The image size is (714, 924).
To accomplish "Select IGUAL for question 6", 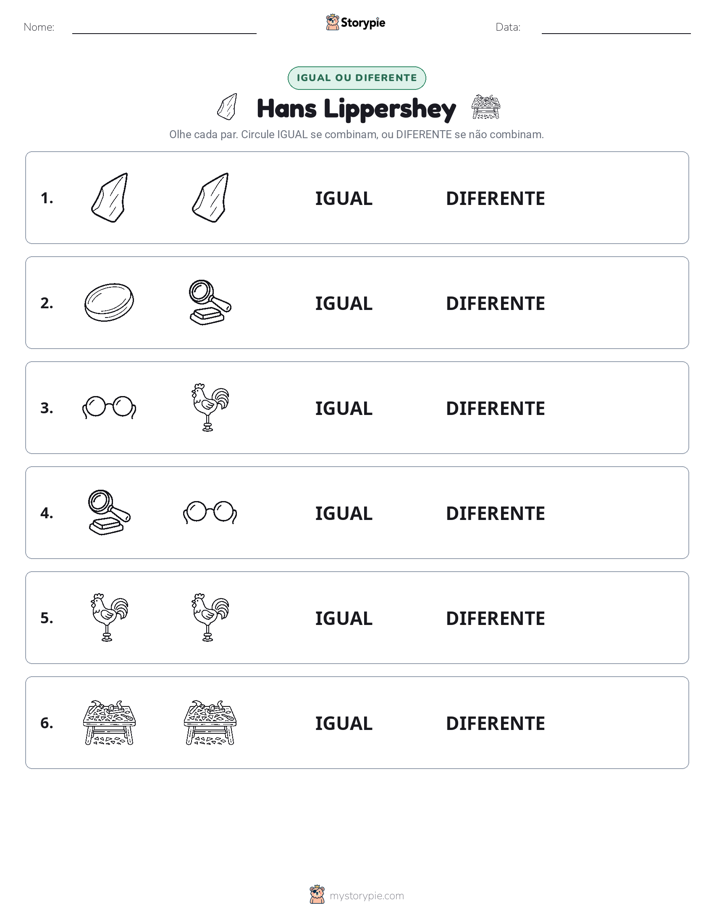I will tap(343, 723).
